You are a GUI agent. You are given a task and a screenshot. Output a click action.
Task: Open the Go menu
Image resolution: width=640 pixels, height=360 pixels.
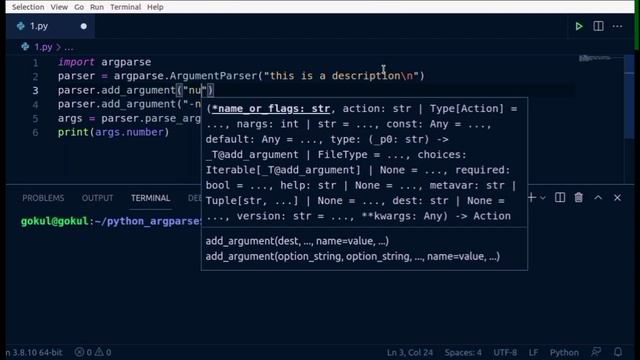[x=79, y=7]
